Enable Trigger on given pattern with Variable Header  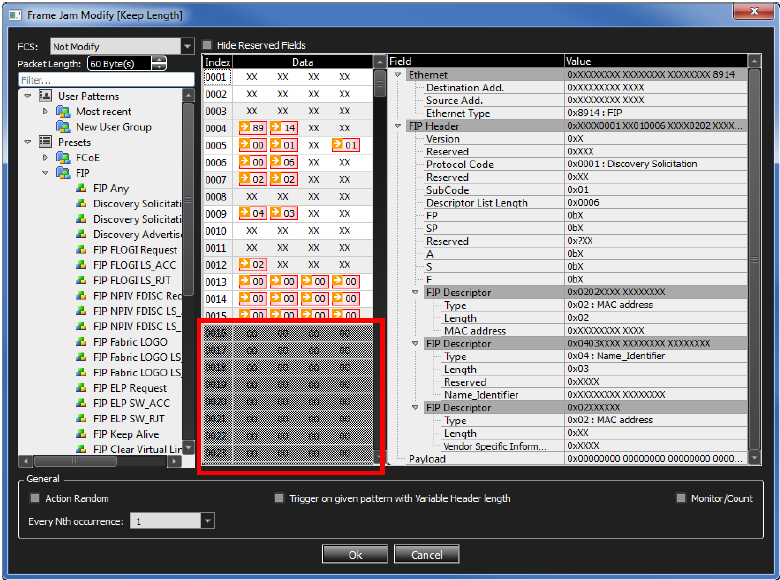tap(279, 498)
